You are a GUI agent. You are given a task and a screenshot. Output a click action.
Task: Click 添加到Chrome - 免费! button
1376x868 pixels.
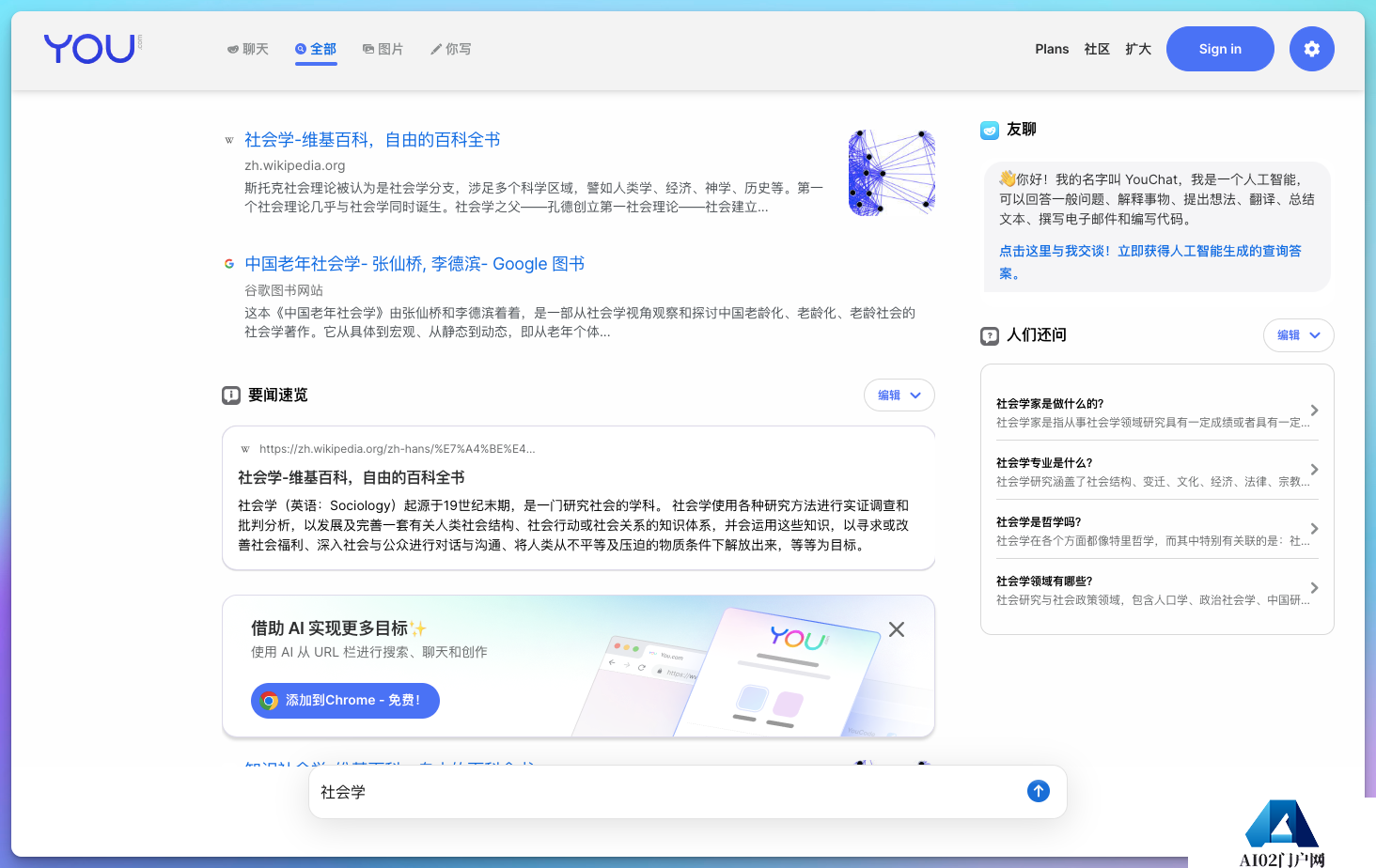coord(345,701)
